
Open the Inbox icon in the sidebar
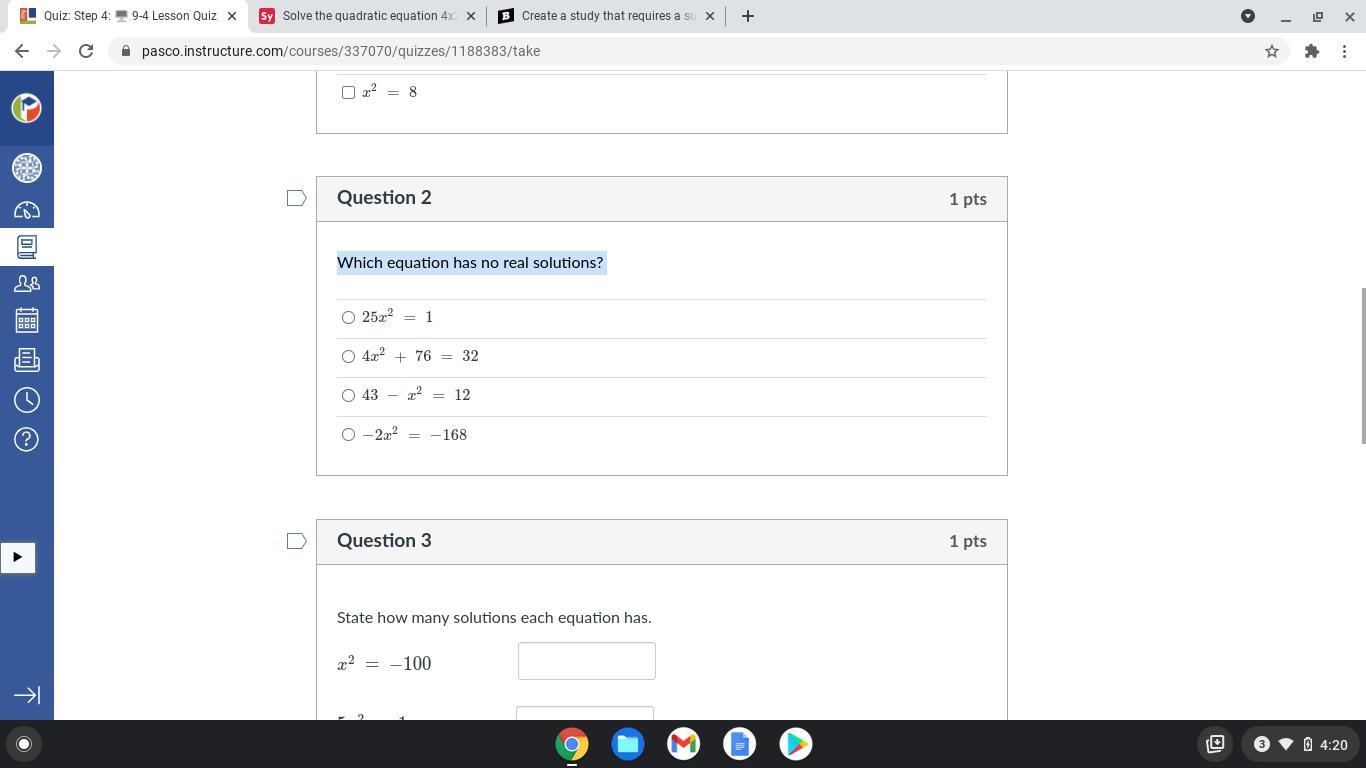[x=27, y=359]
